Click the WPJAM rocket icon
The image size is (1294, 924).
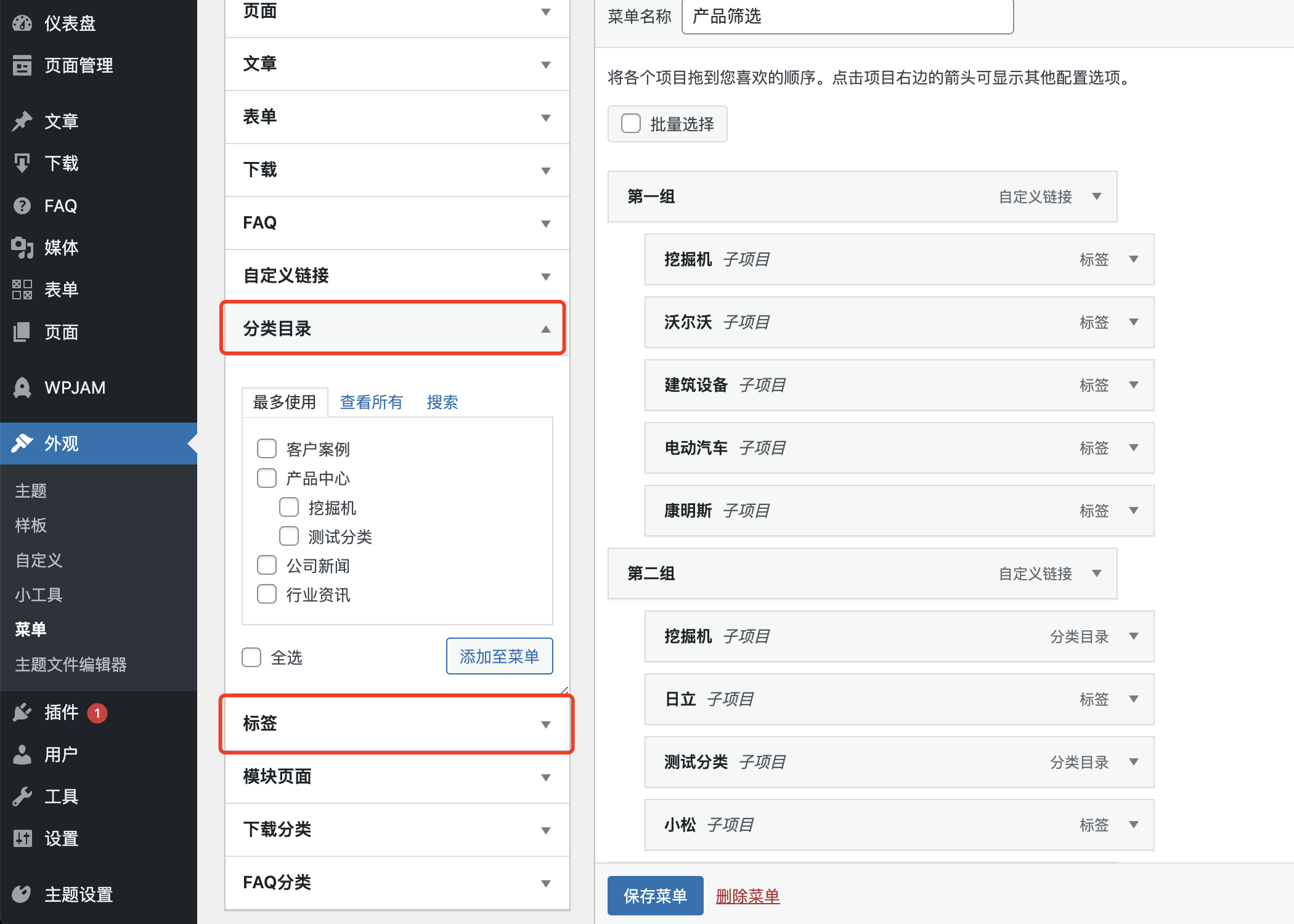point(22,387)
